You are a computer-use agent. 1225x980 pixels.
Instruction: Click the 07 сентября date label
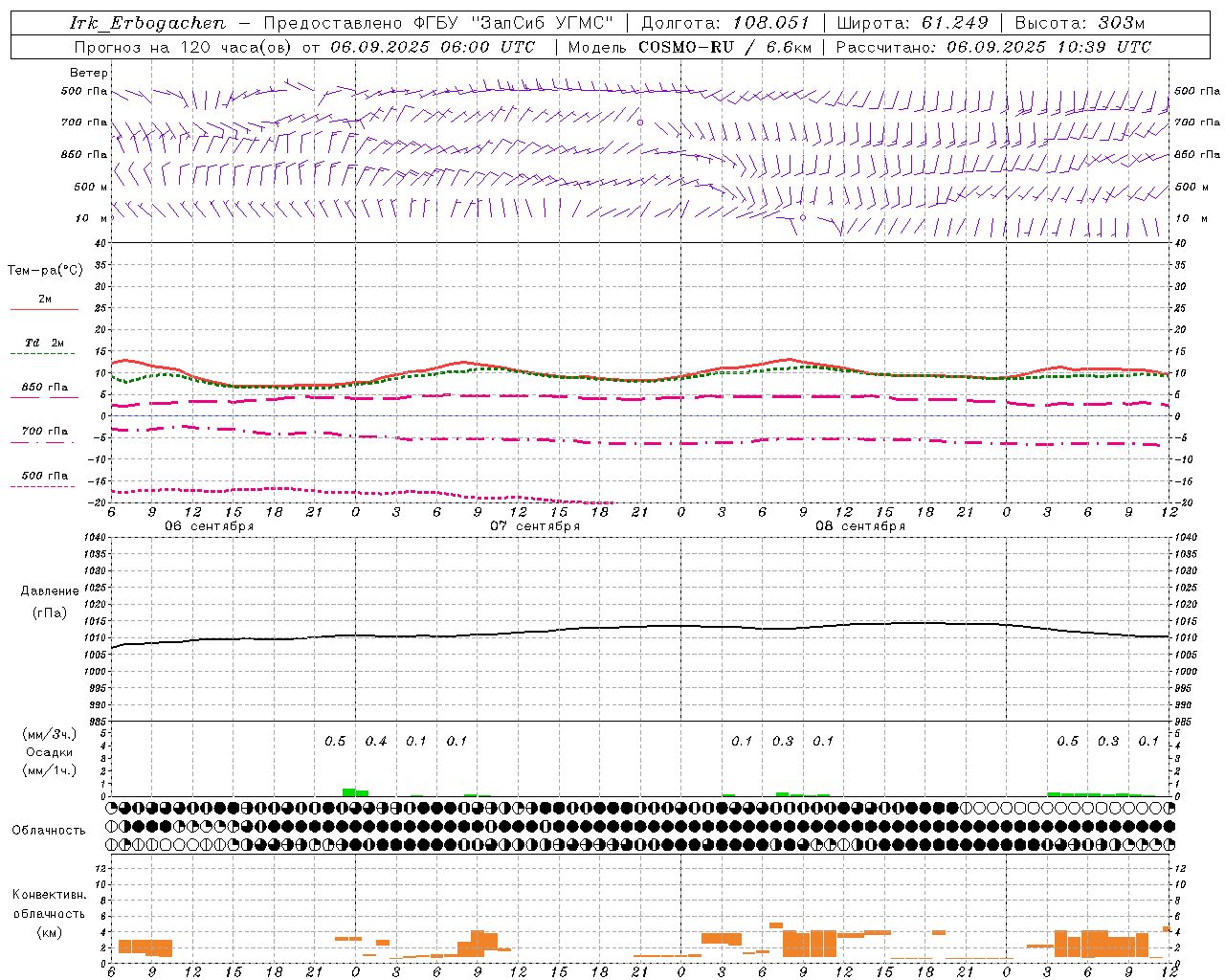click(535, 526)
